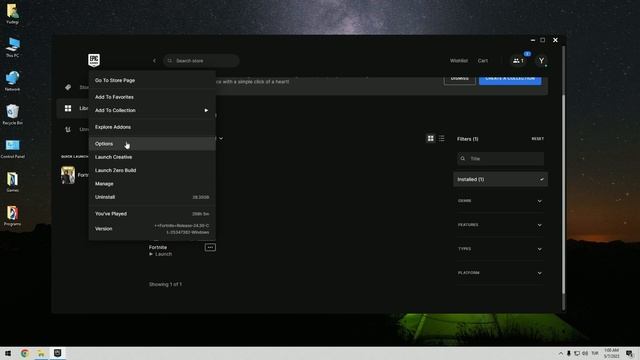The width and height of the screenshot is (640, 360).
Task: Open Windows Start menu
Action: click(x=8, y=353)
